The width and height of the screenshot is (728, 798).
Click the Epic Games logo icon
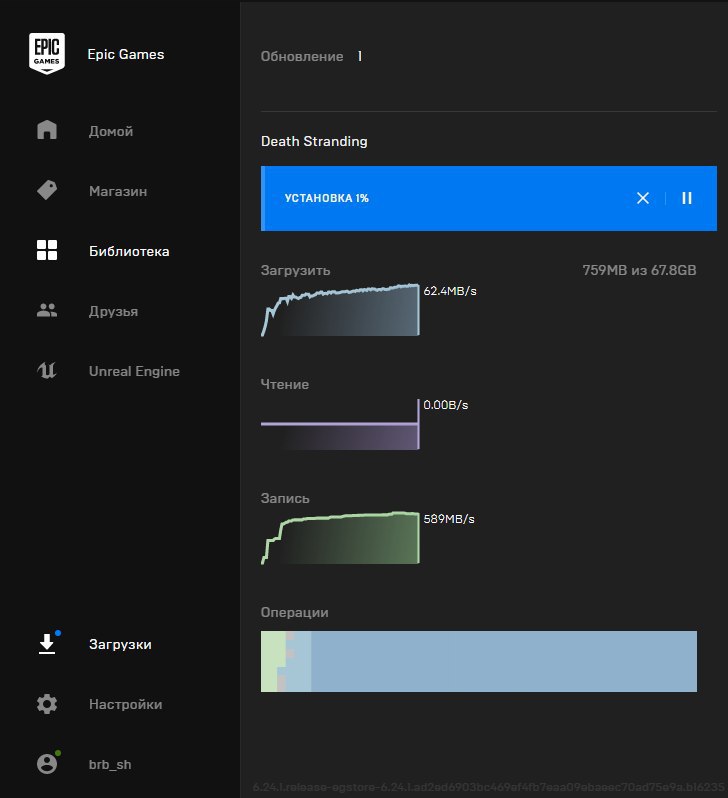coord(47,53)
